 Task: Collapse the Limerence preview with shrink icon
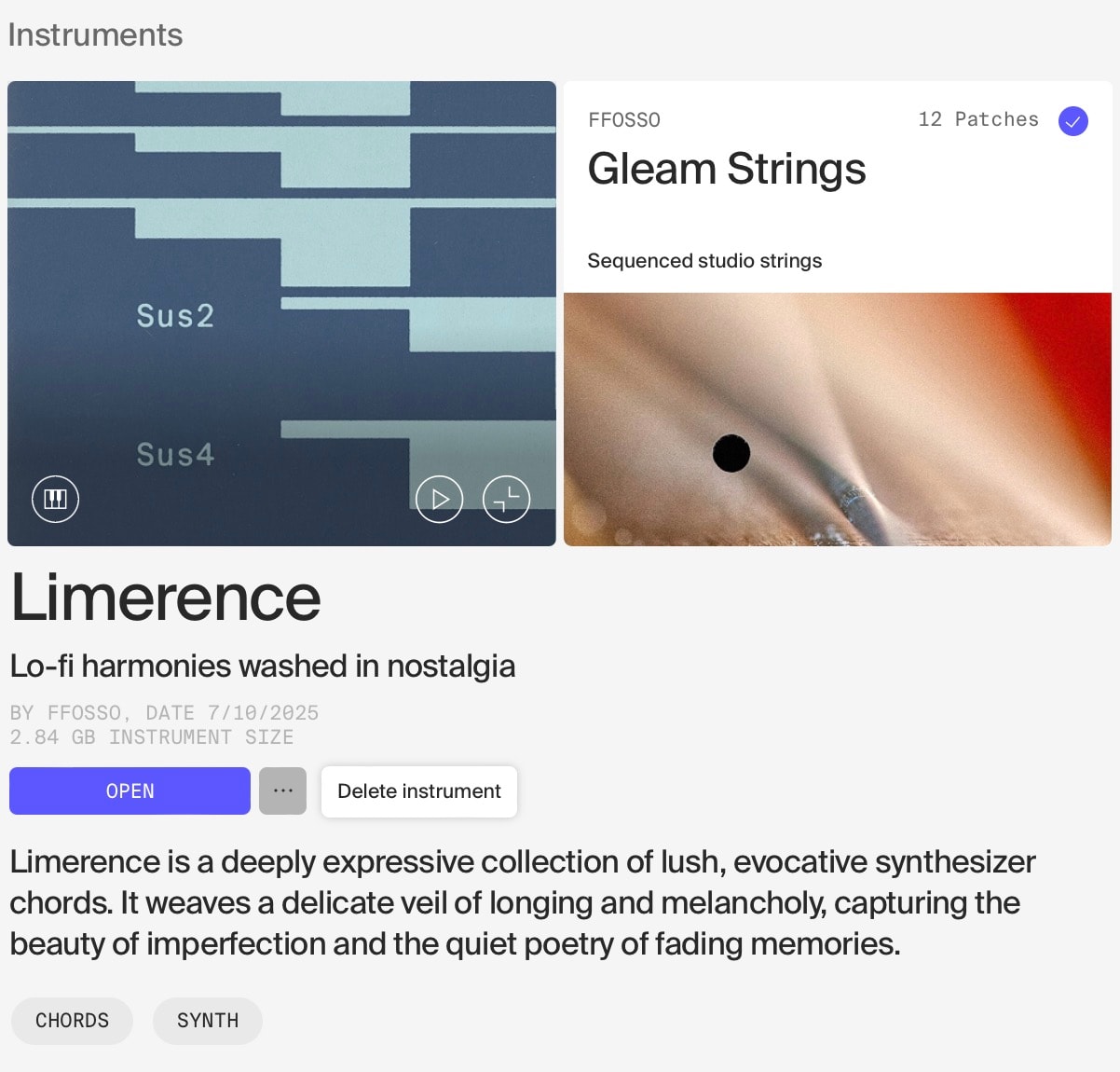(x=507, y=499)
